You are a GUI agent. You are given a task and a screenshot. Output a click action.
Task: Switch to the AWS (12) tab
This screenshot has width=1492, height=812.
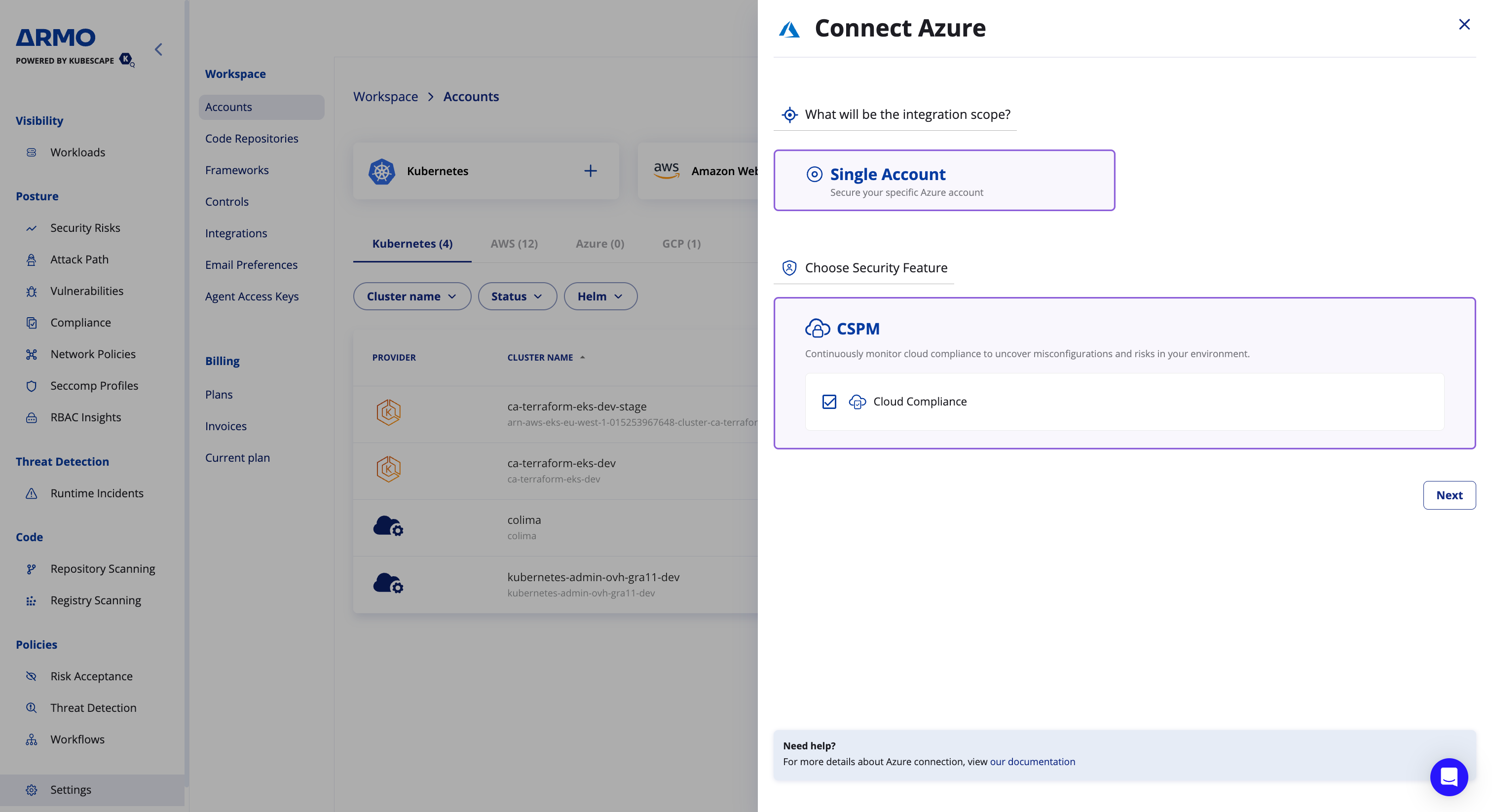[x=514, y=244]
